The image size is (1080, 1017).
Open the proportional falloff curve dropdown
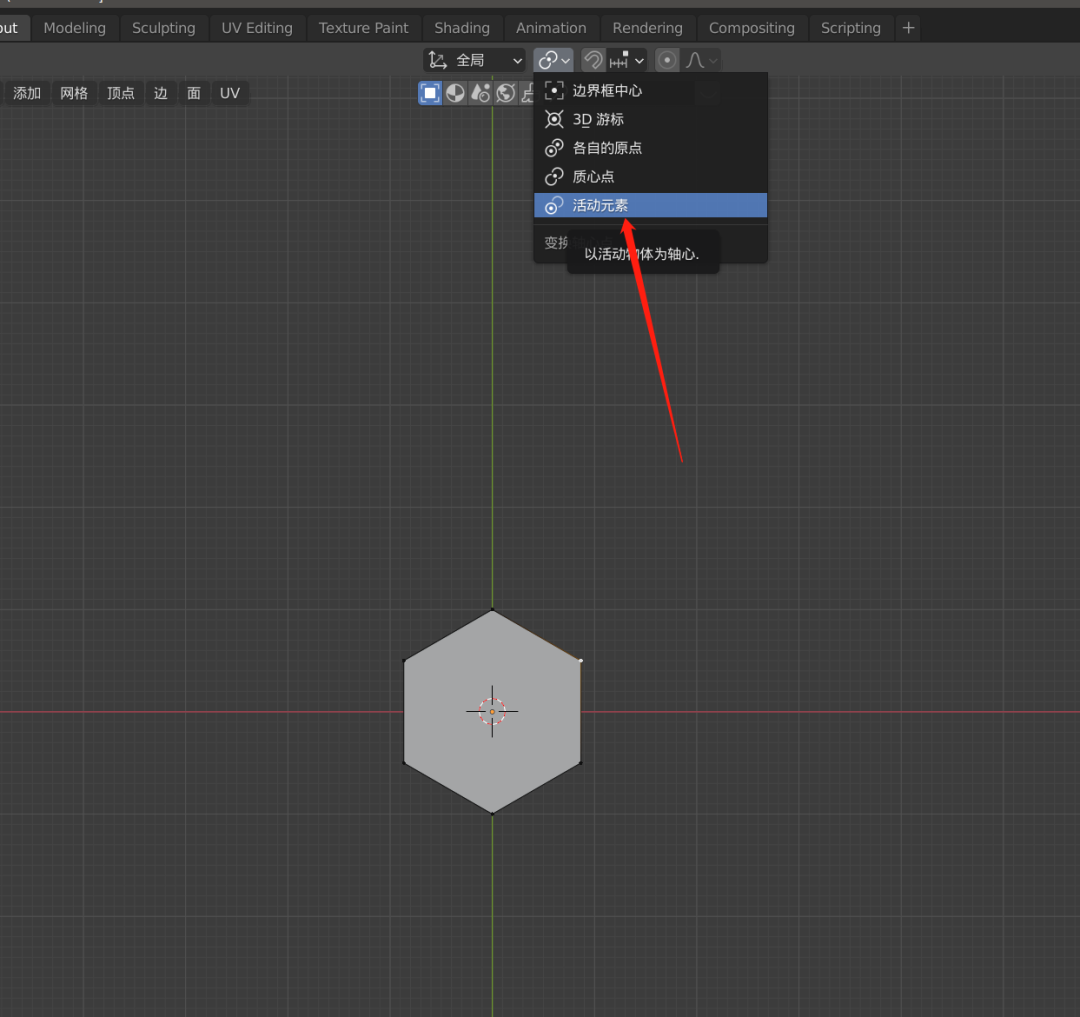click(701, 61)
